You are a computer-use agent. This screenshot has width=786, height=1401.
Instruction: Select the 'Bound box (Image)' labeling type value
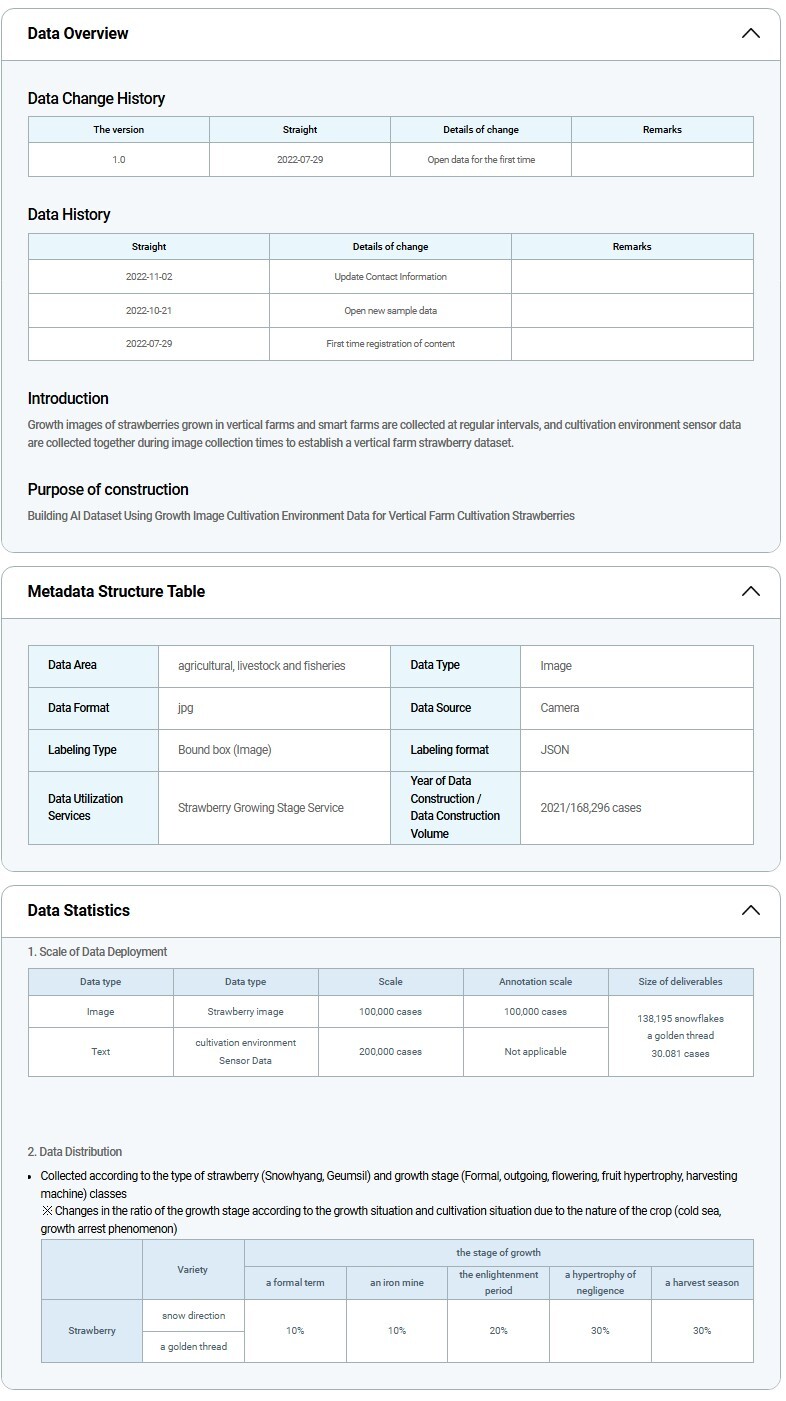pos(225,749)
